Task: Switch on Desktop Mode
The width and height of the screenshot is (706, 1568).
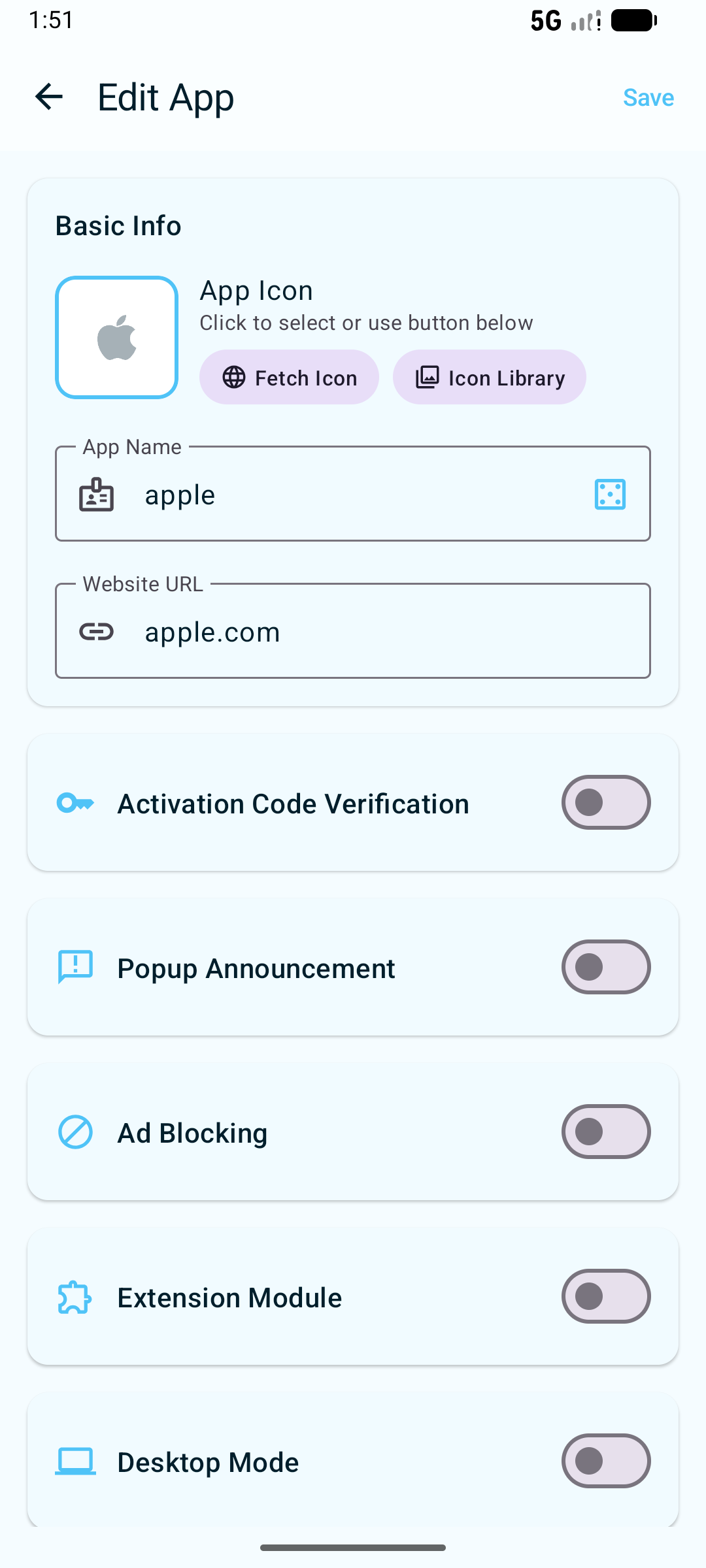Action: 605,1461
